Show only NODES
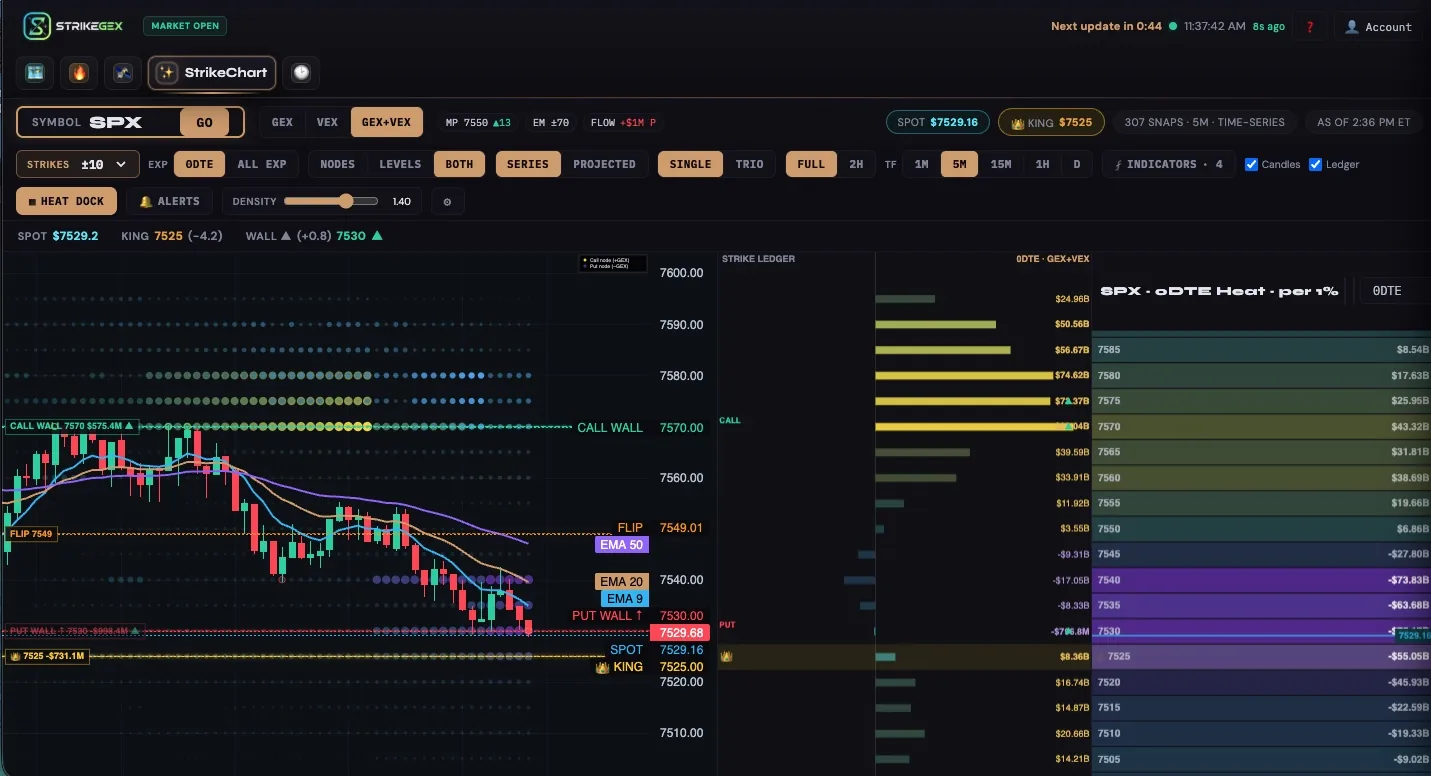This screenshot has width=1431, height=776. 337,164
